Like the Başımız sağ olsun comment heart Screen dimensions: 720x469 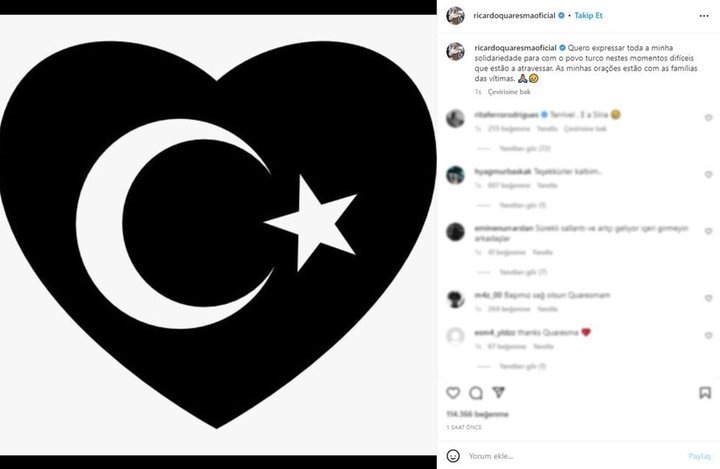point(709,298)
